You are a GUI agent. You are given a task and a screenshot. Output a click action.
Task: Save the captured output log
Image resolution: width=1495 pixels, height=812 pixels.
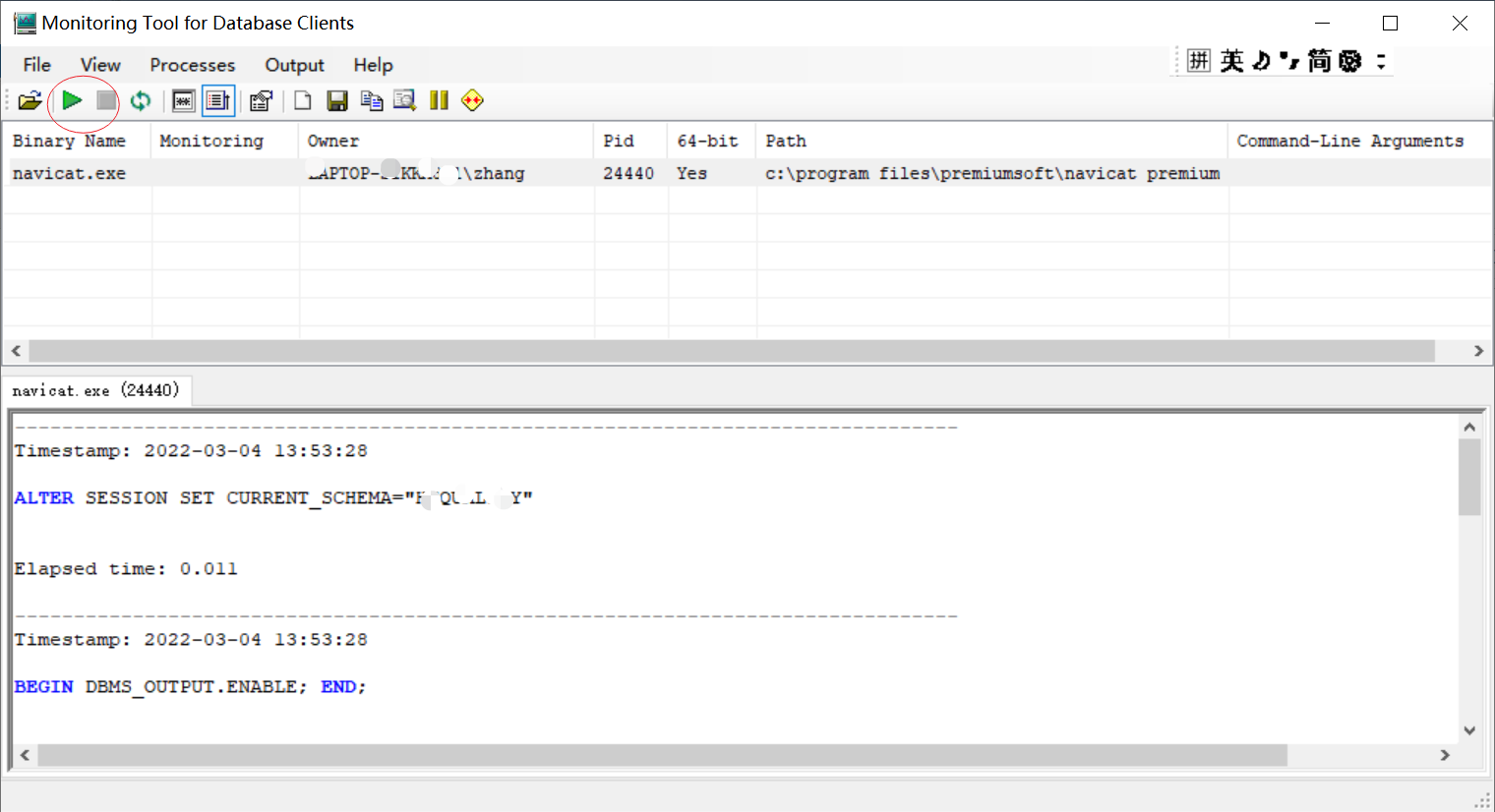pyautogui.click(x=337, y=99)
